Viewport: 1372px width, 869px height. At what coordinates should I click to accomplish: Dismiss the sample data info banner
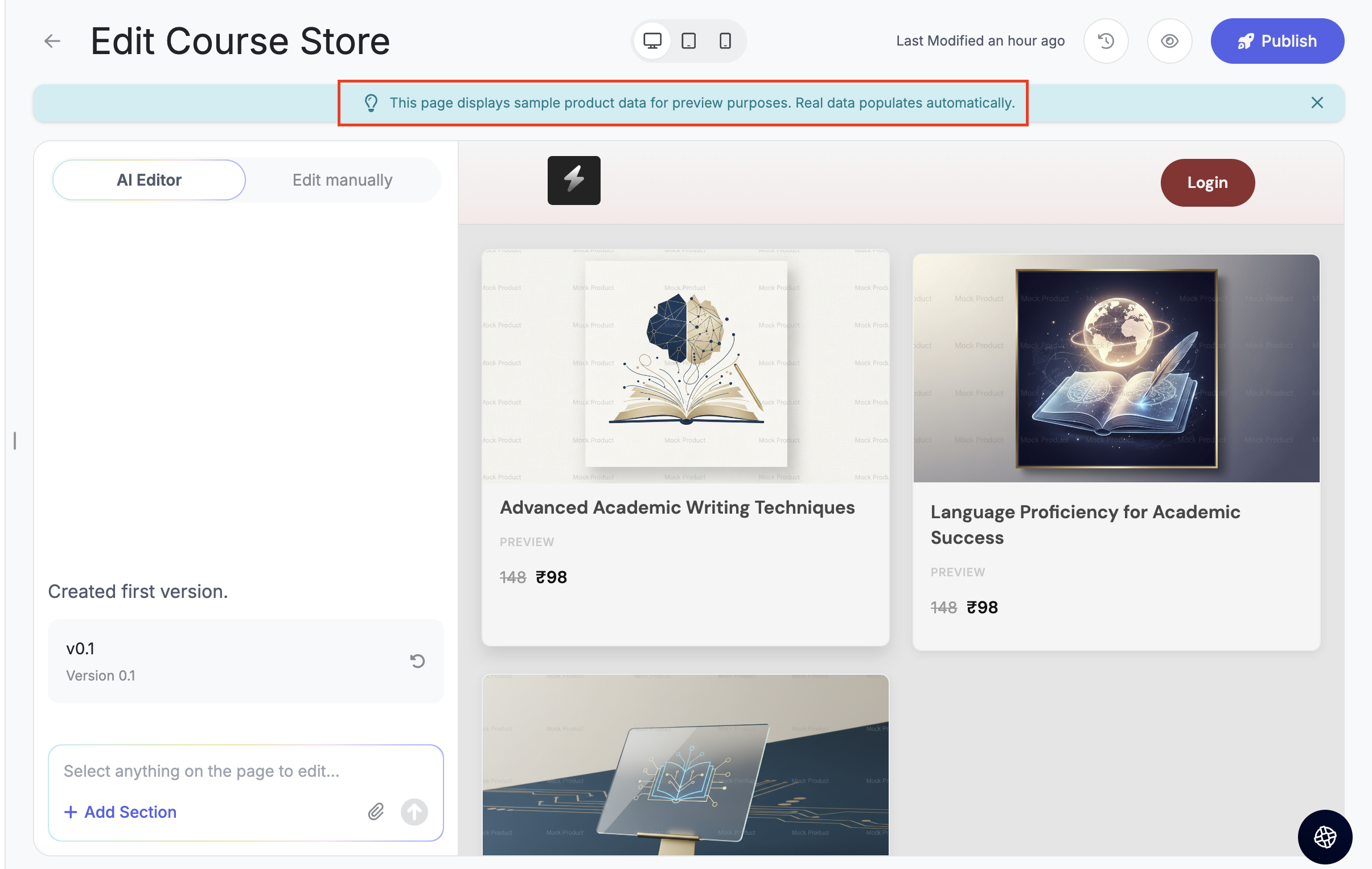pyautogui.click(x=1317, y=103)
